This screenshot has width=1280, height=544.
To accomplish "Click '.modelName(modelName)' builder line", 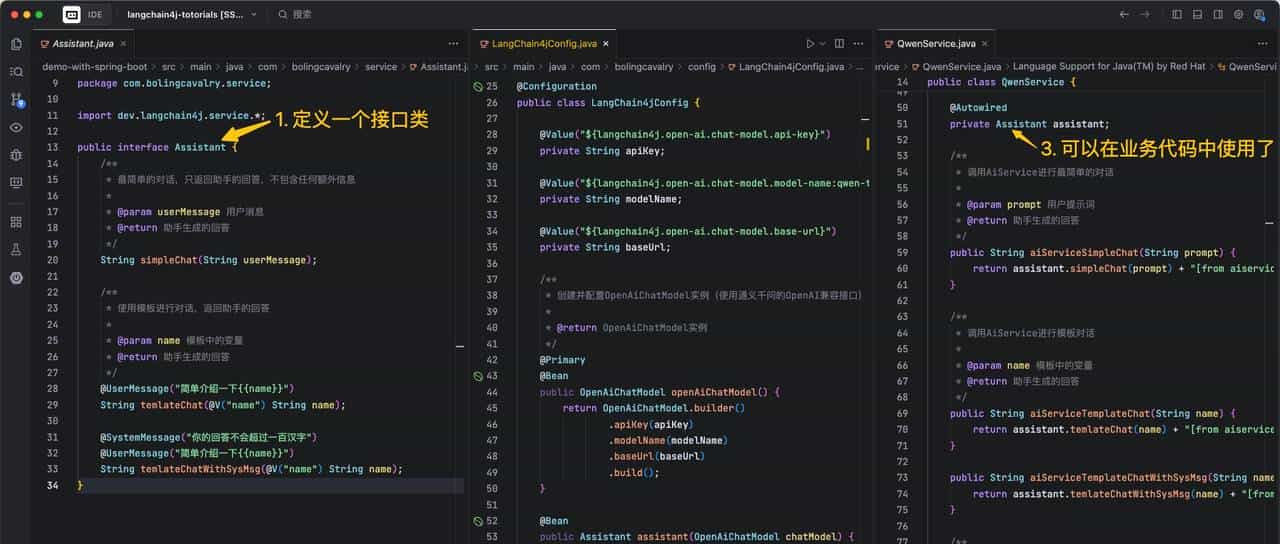I will [667, 440].
